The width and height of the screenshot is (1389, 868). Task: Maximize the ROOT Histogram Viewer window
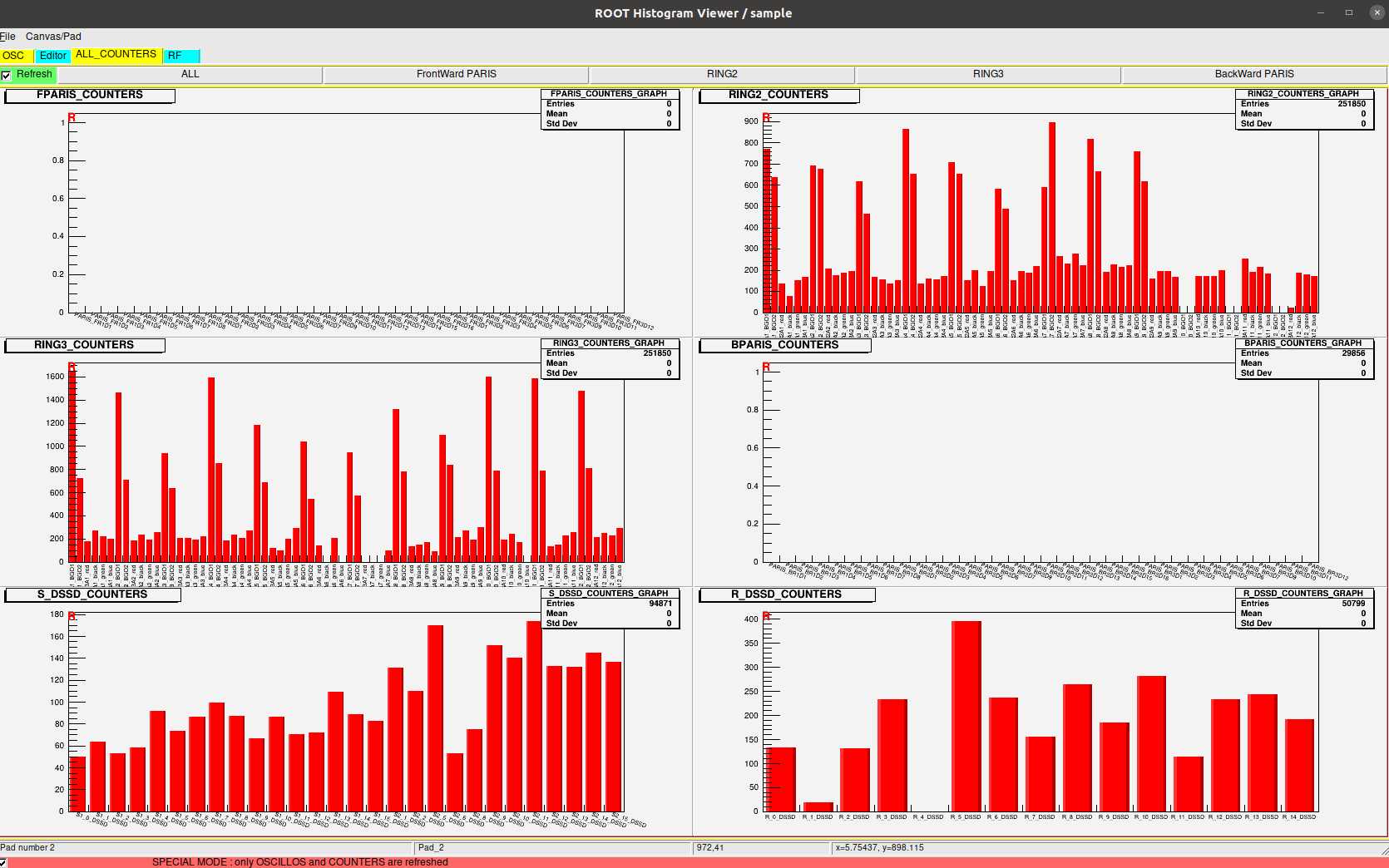tap(1348, 12)
